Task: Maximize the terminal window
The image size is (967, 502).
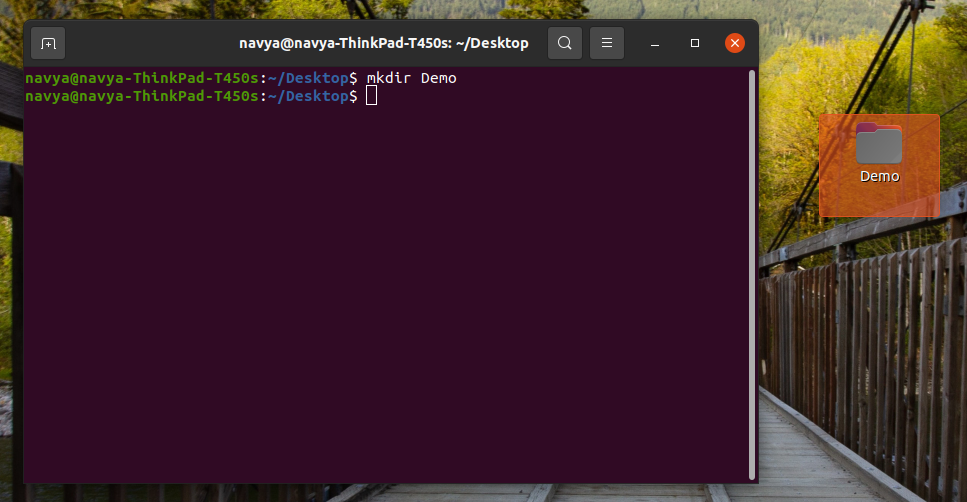Action: pos(695,43)
